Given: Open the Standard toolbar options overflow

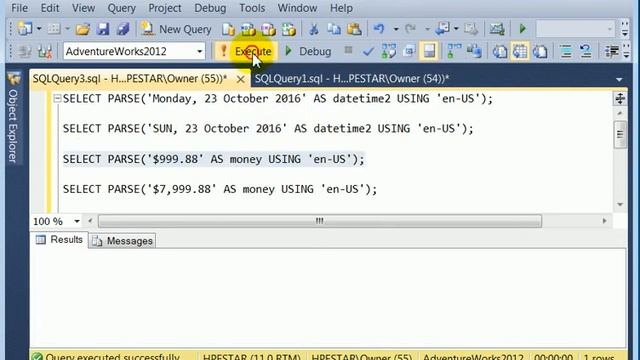Looking at the screenshot, I should (x=625, y=29).
